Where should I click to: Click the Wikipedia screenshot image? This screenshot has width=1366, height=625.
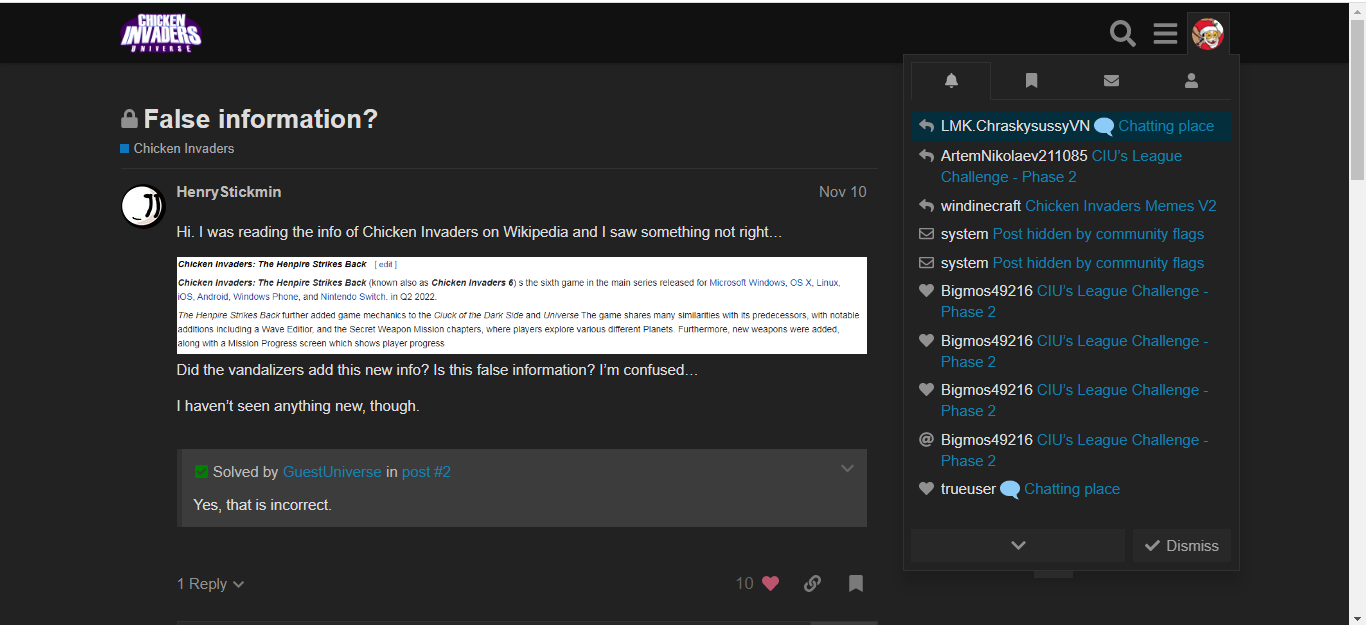pyautogui.click(x=521, y=305)
